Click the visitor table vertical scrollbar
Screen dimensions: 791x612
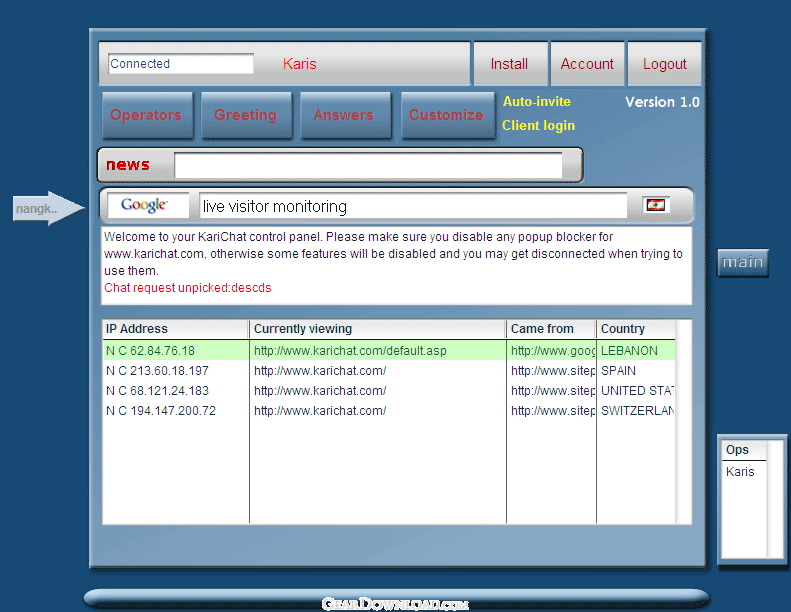684,422
